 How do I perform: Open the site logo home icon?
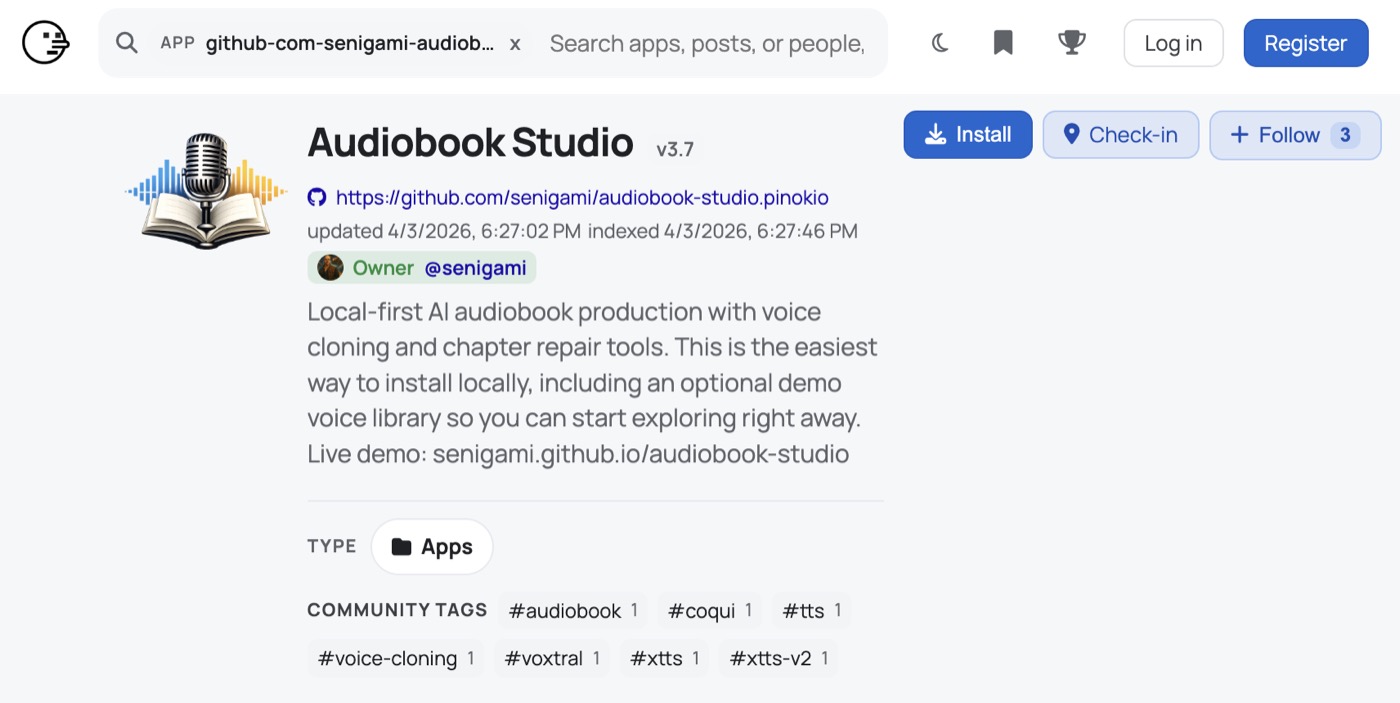click(46, 43)
